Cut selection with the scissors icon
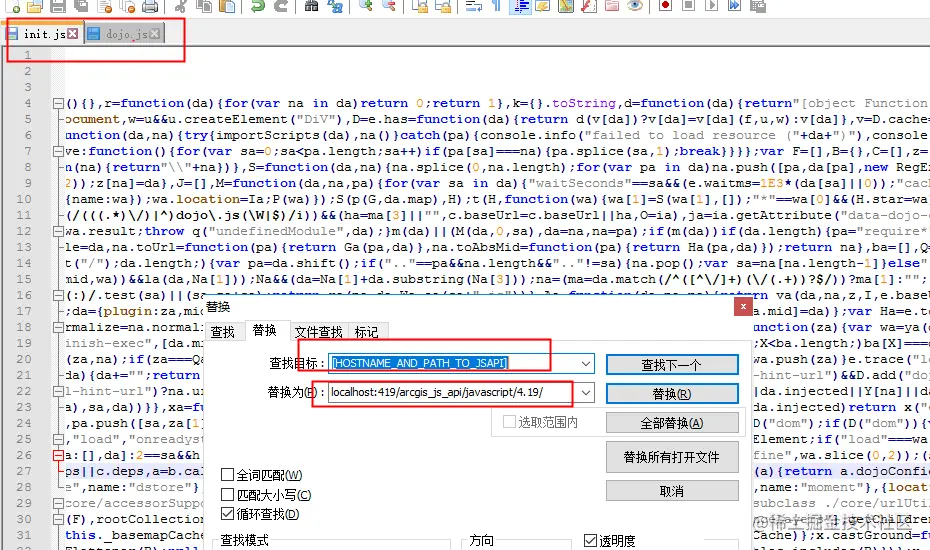930x550 pixels. point(181,6)
